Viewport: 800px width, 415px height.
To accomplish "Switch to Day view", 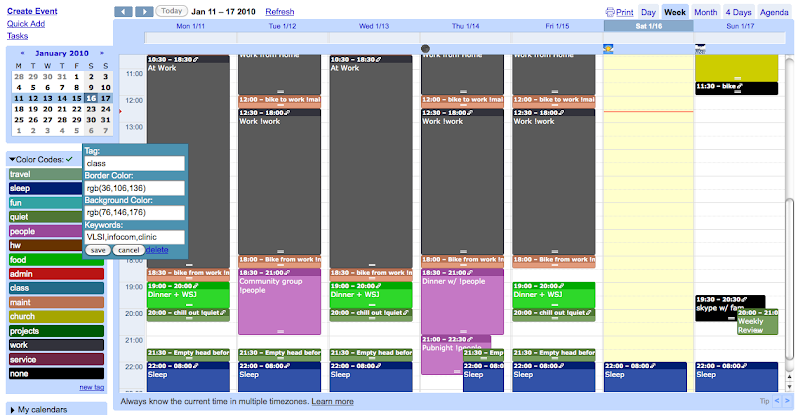I will tap(648, 12).
